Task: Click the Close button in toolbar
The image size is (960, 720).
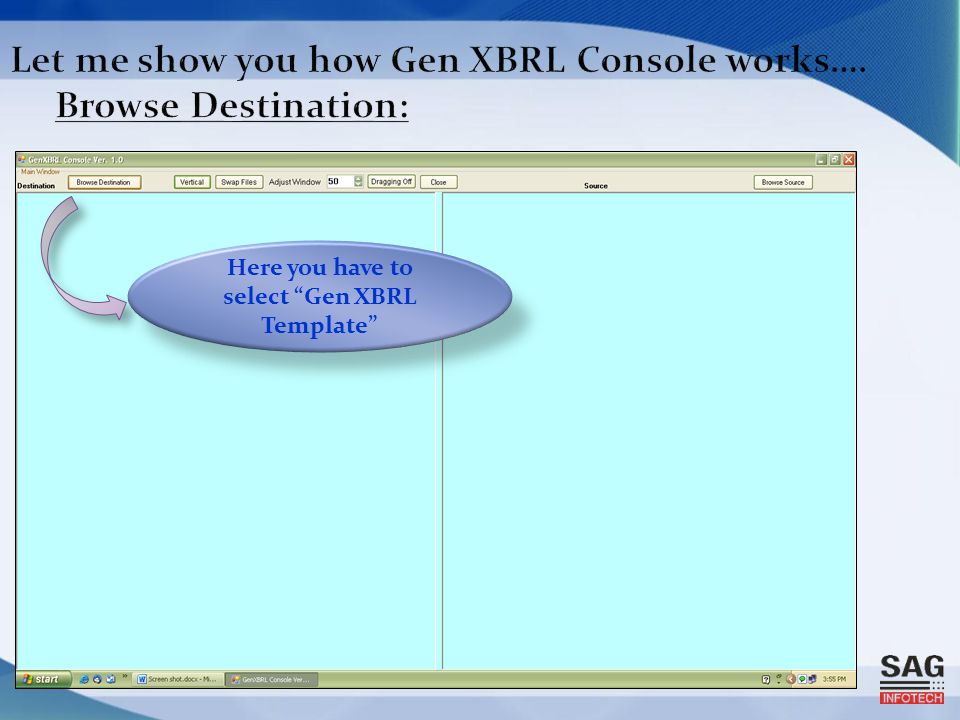Action: 438,182
